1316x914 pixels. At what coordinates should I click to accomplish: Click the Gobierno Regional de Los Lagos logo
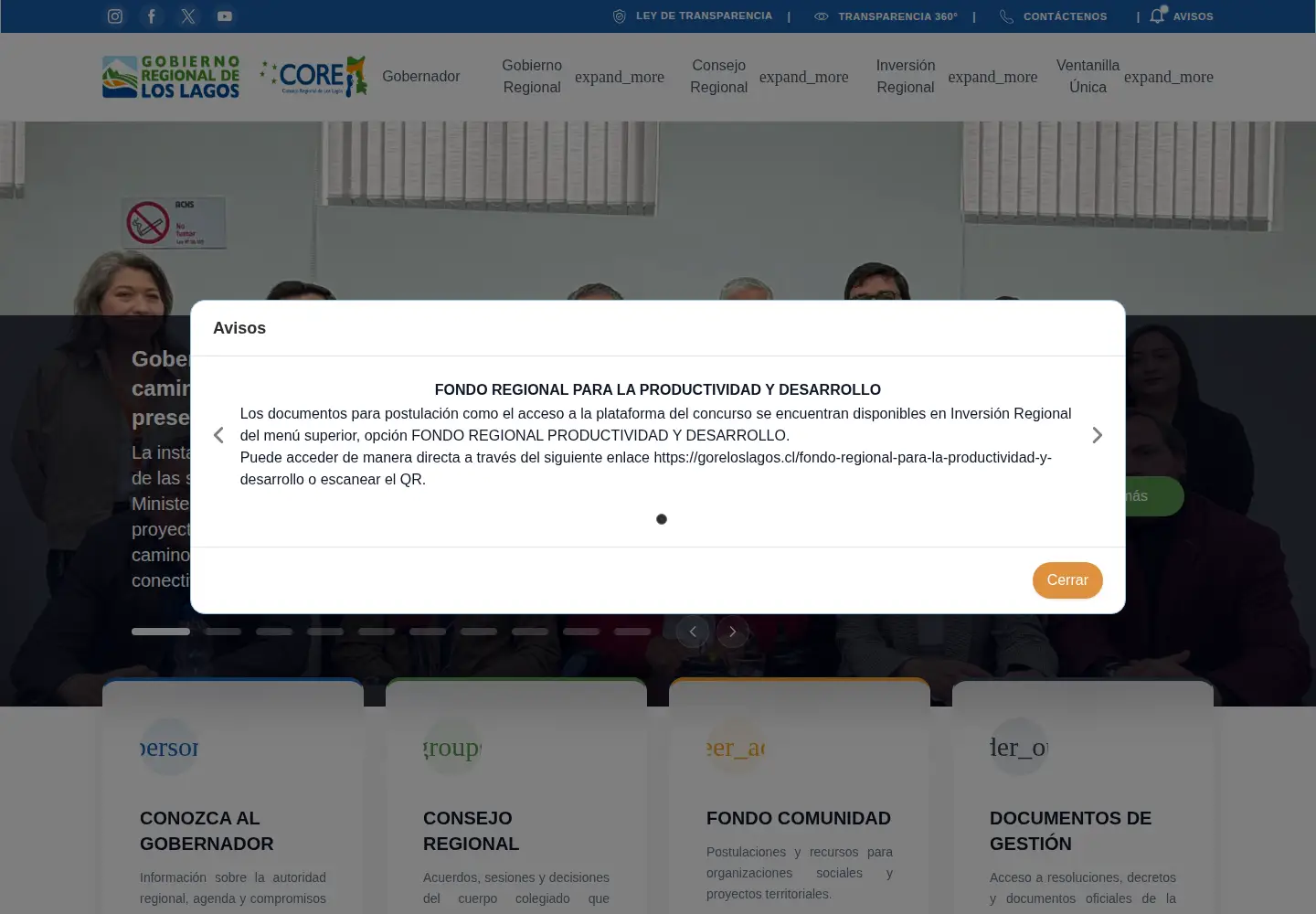pyautogui.click(x=171, y=77)
